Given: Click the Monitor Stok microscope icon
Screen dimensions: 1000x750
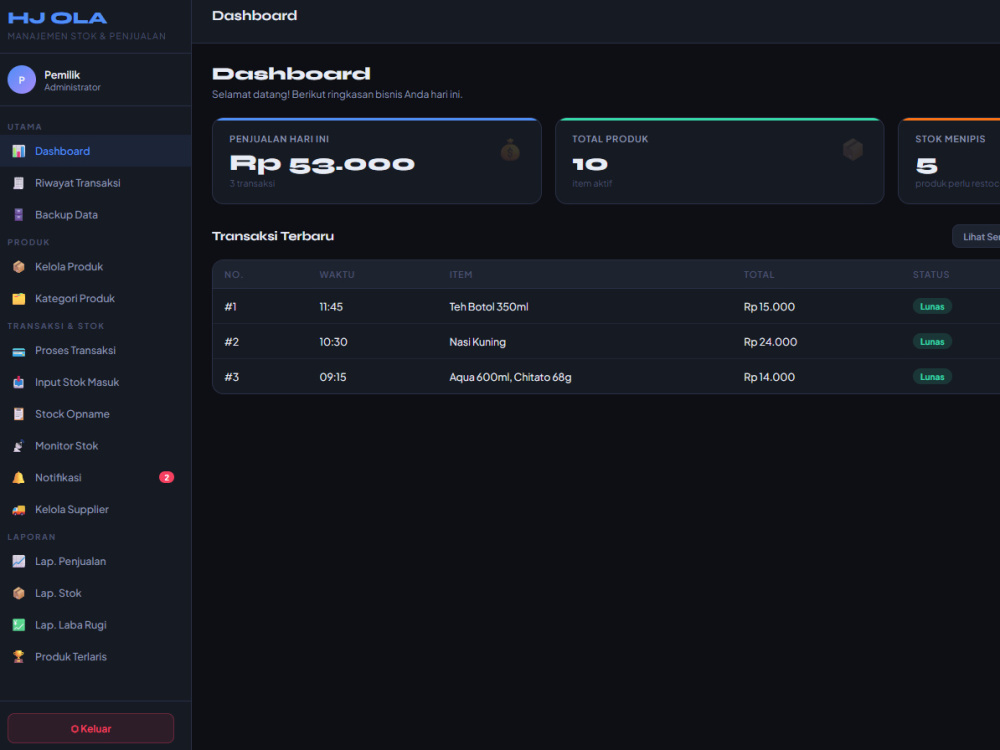Looking at the screenshot, I should click(18, 446).
